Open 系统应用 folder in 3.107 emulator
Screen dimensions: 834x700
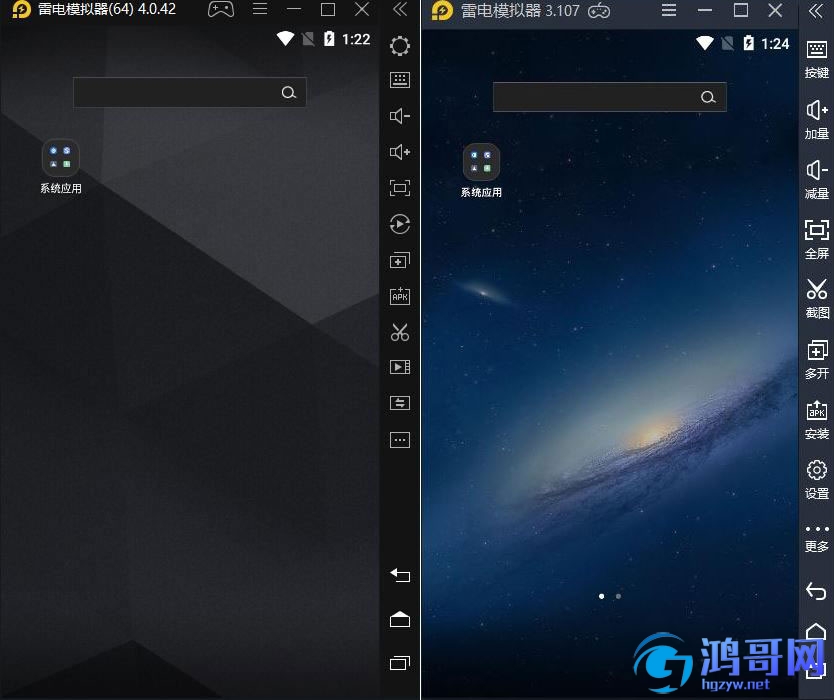coord(481,170)
